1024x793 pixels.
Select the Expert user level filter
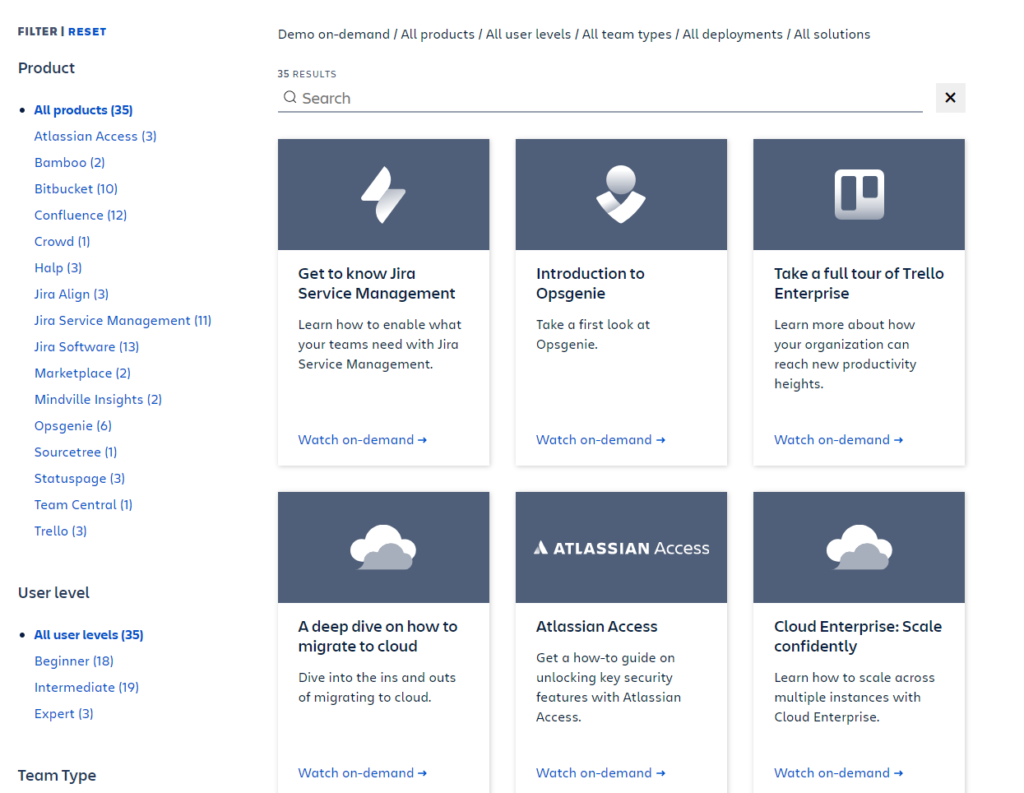pos(63,713)
